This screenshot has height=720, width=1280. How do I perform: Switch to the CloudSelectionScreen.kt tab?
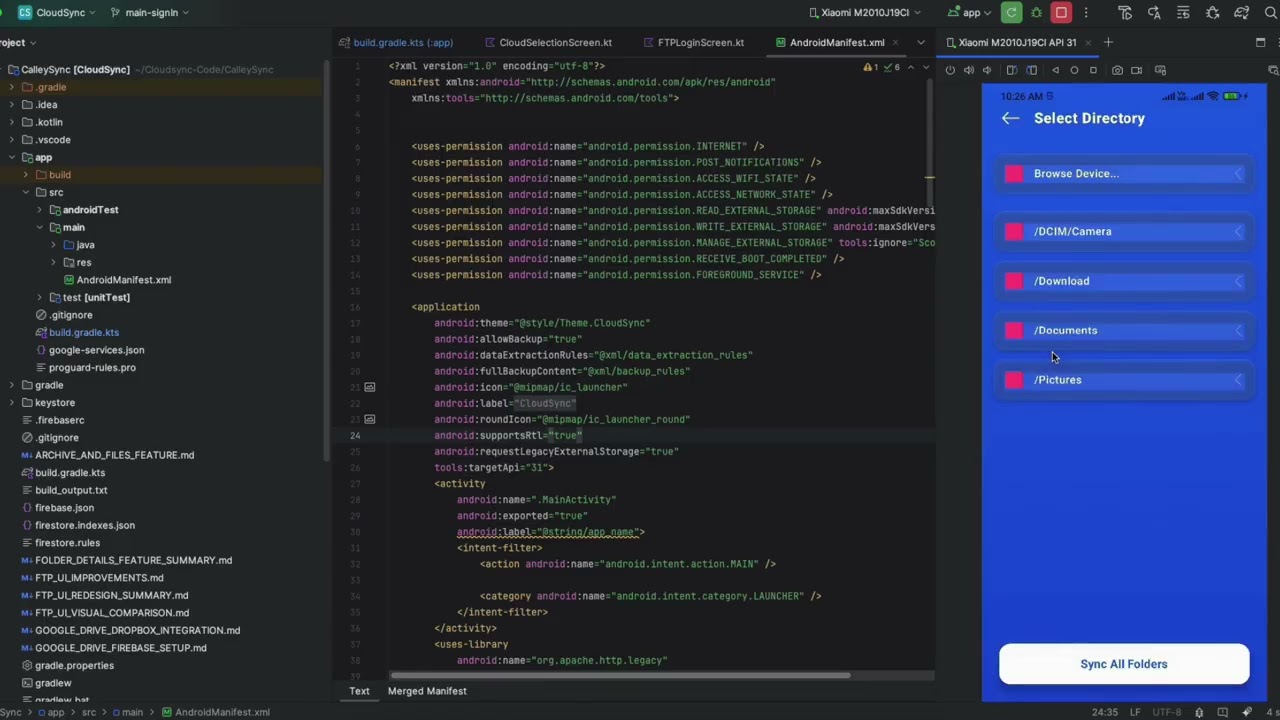549,42
